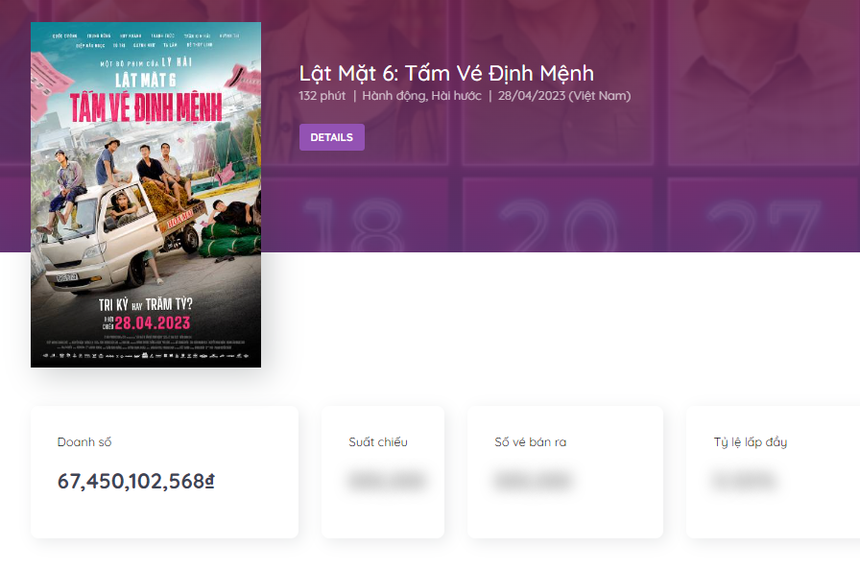860x570 pixels.
Task: Click the faded number 27 in the banner
Action: 763,225
